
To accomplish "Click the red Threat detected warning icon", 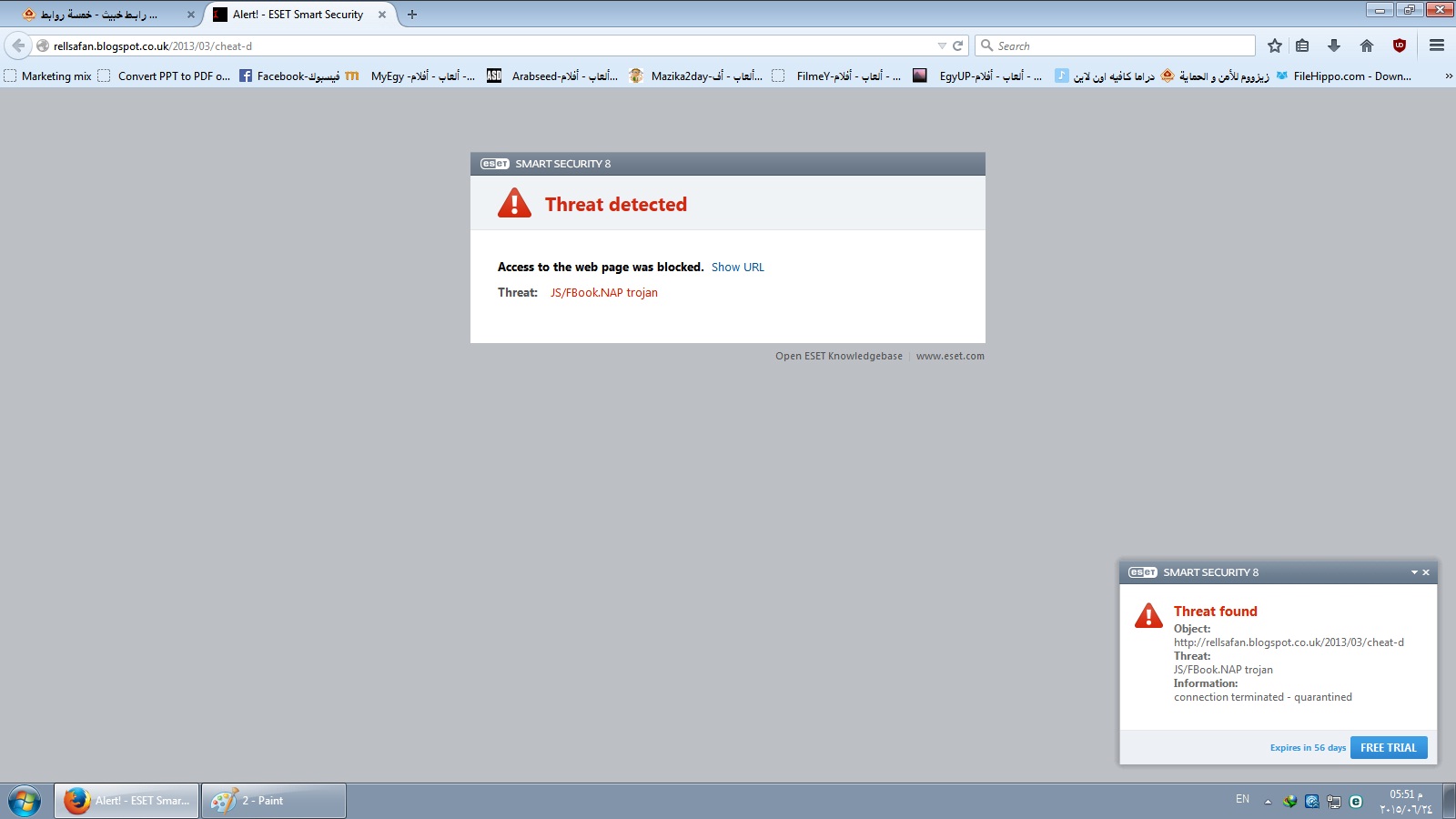I will pos(514,203).
